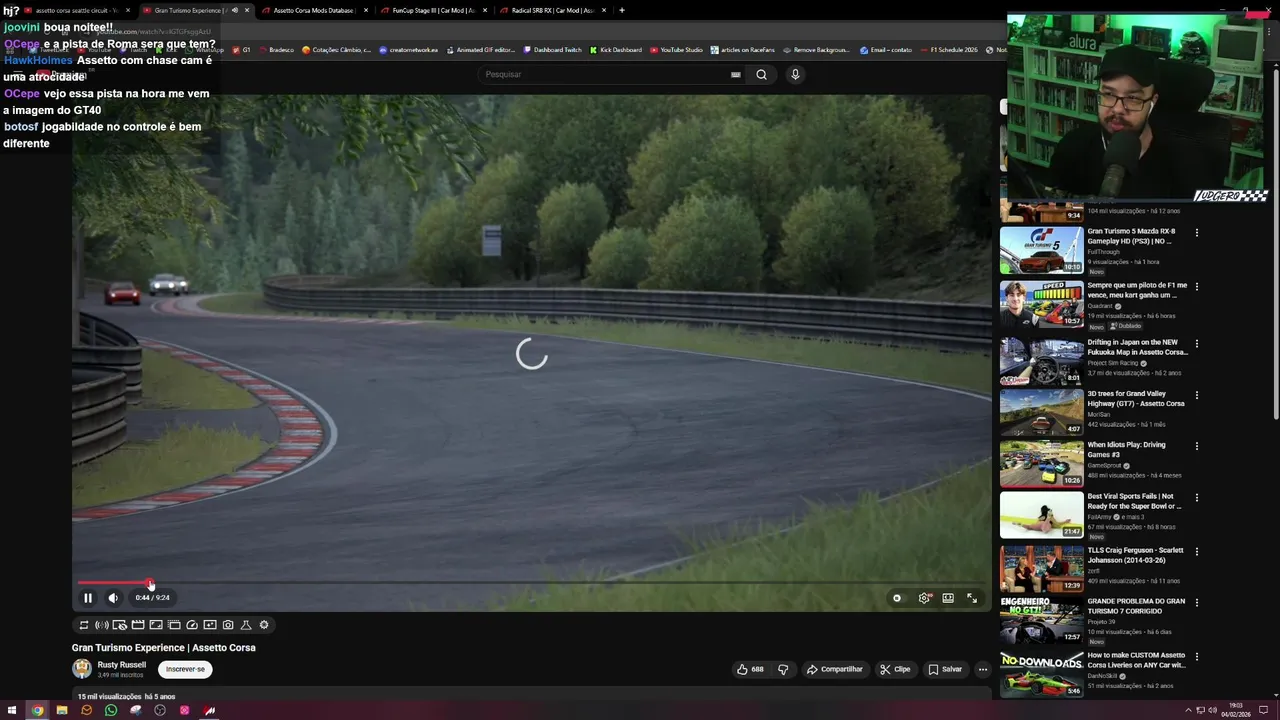Viewport: 1280px width, 720px height.
Task: Open the 'Assetto Corsa Mods Database' tab
Action: pyautogui.click(x=314, y=10)
